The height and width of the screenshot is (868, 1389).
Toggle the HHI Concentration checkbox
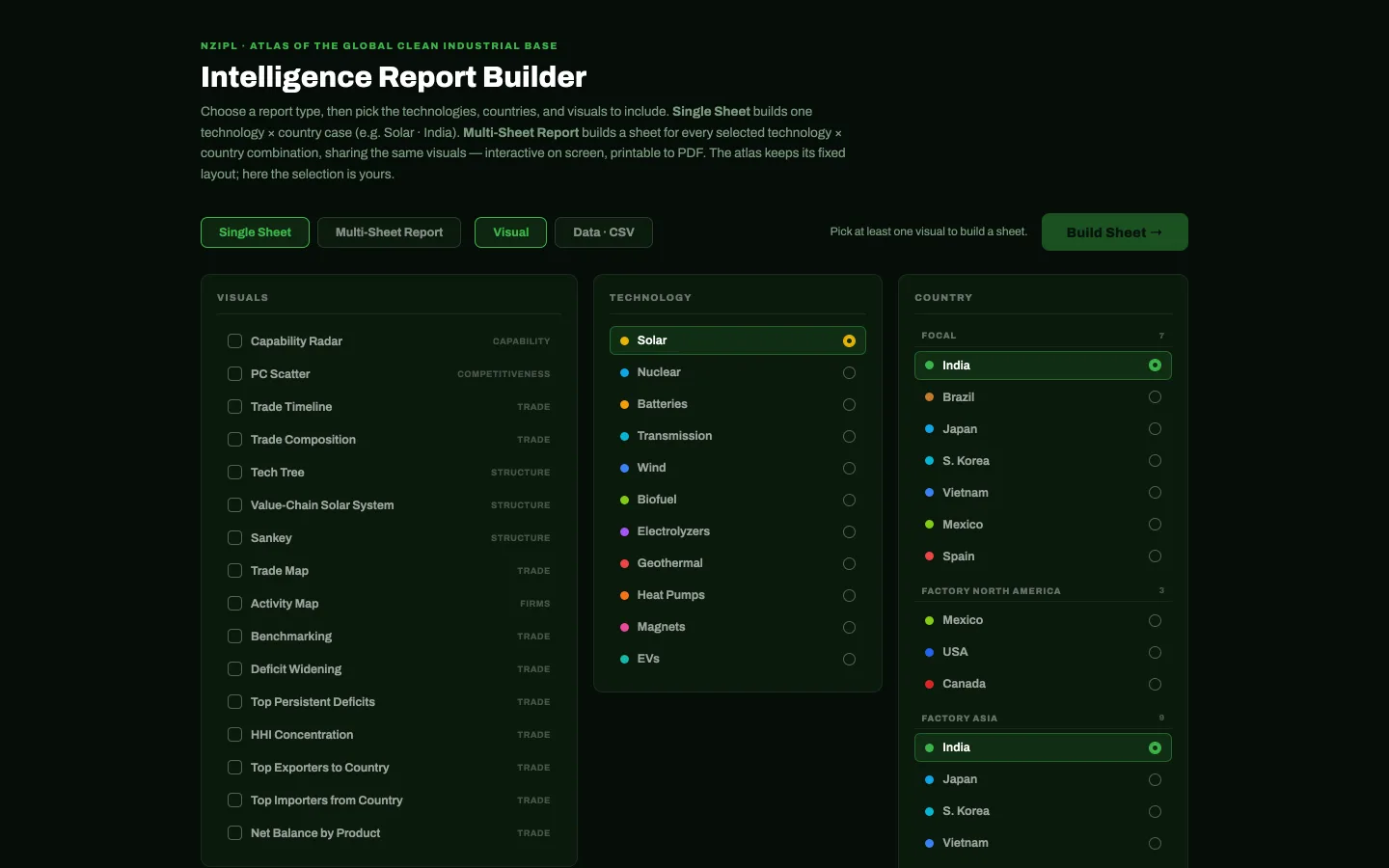tap(234, 735)
